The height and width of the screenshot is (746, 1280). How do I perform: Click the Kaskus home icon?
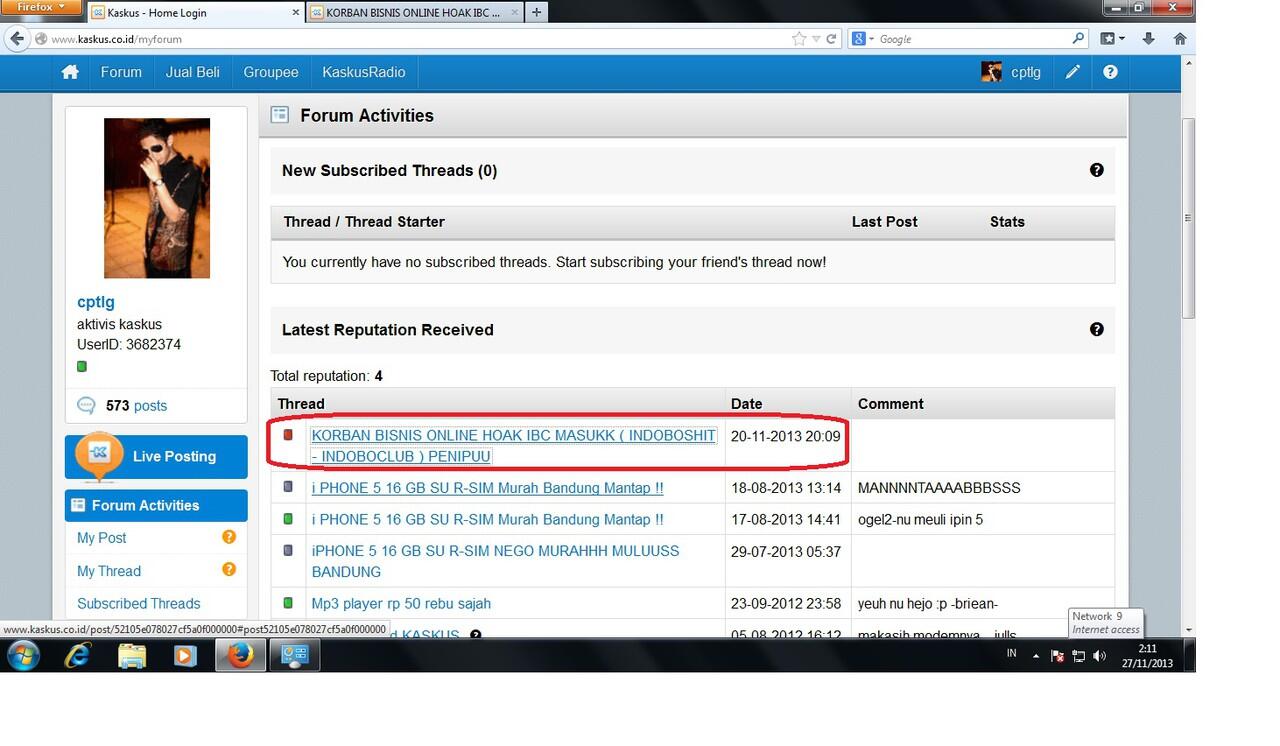pyautogui.click(x=70, y=72)
